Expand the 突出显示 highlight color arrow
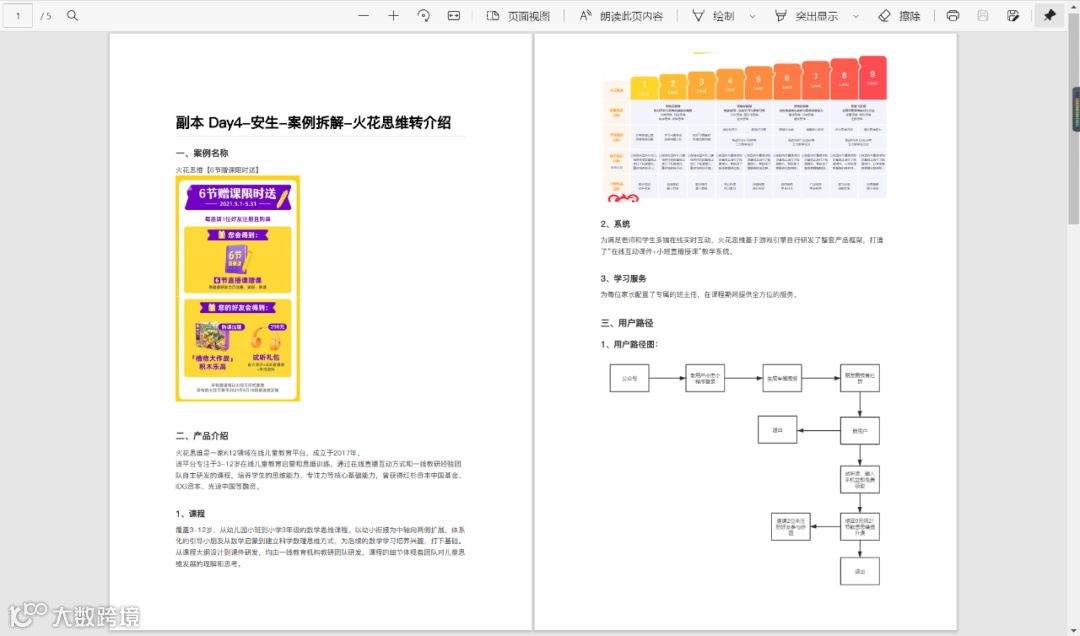The width and height of the screenshot is (1080, 636). point(856,16)
